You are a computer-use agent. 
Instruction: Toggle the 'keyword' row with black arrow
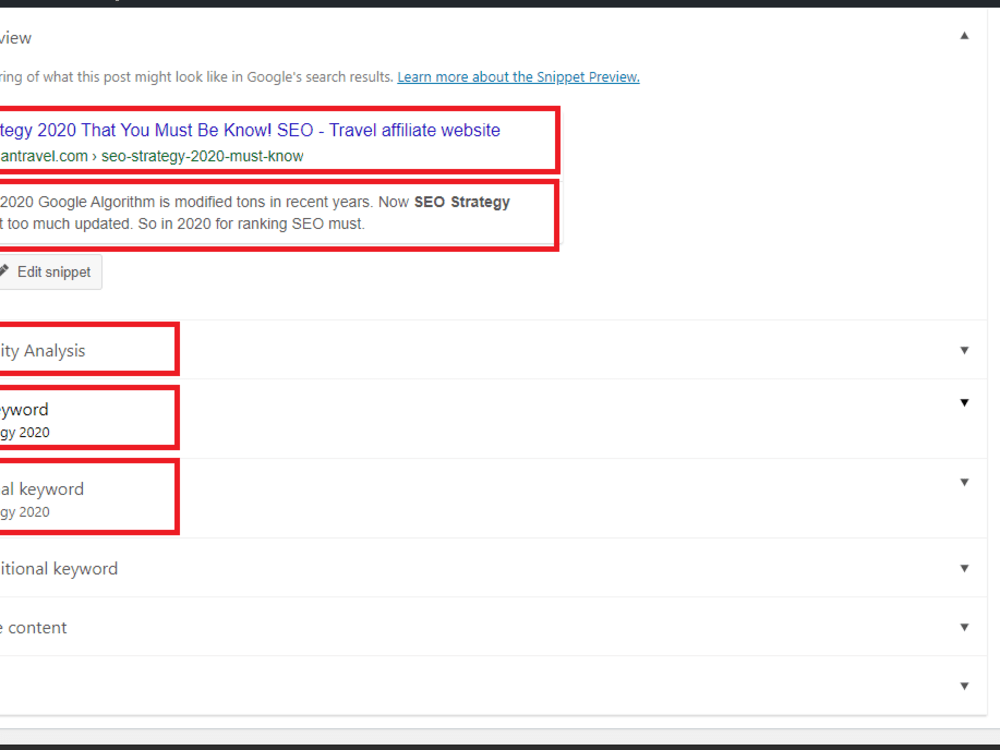pyautogui.click(x=964, y=402)
